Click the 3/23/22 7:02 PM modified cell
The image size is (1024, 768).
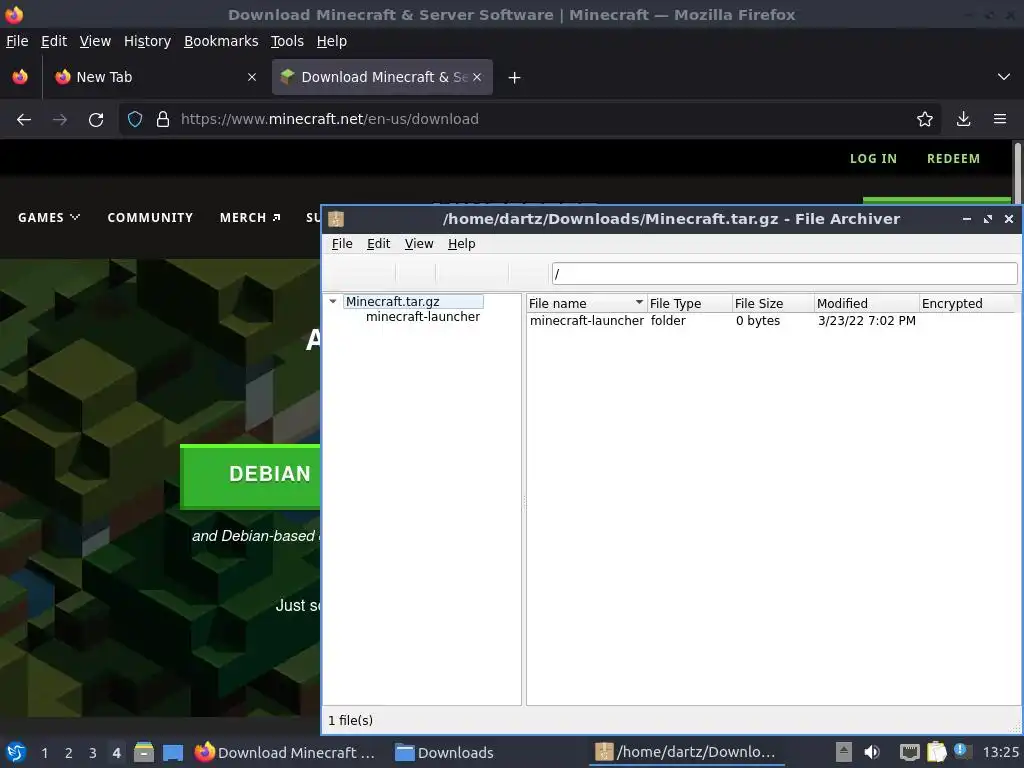point(867,321)
